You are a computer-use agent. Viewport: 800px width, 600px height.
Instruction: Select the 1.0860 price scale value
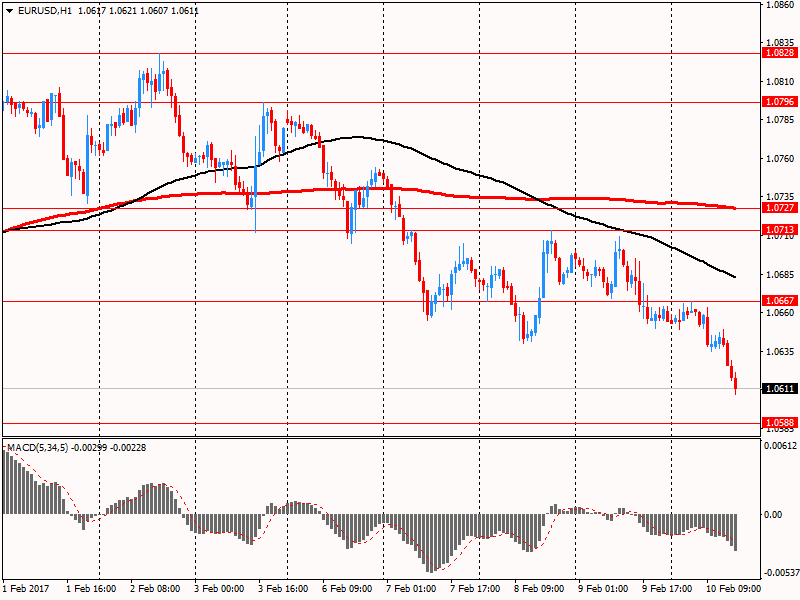780,5
